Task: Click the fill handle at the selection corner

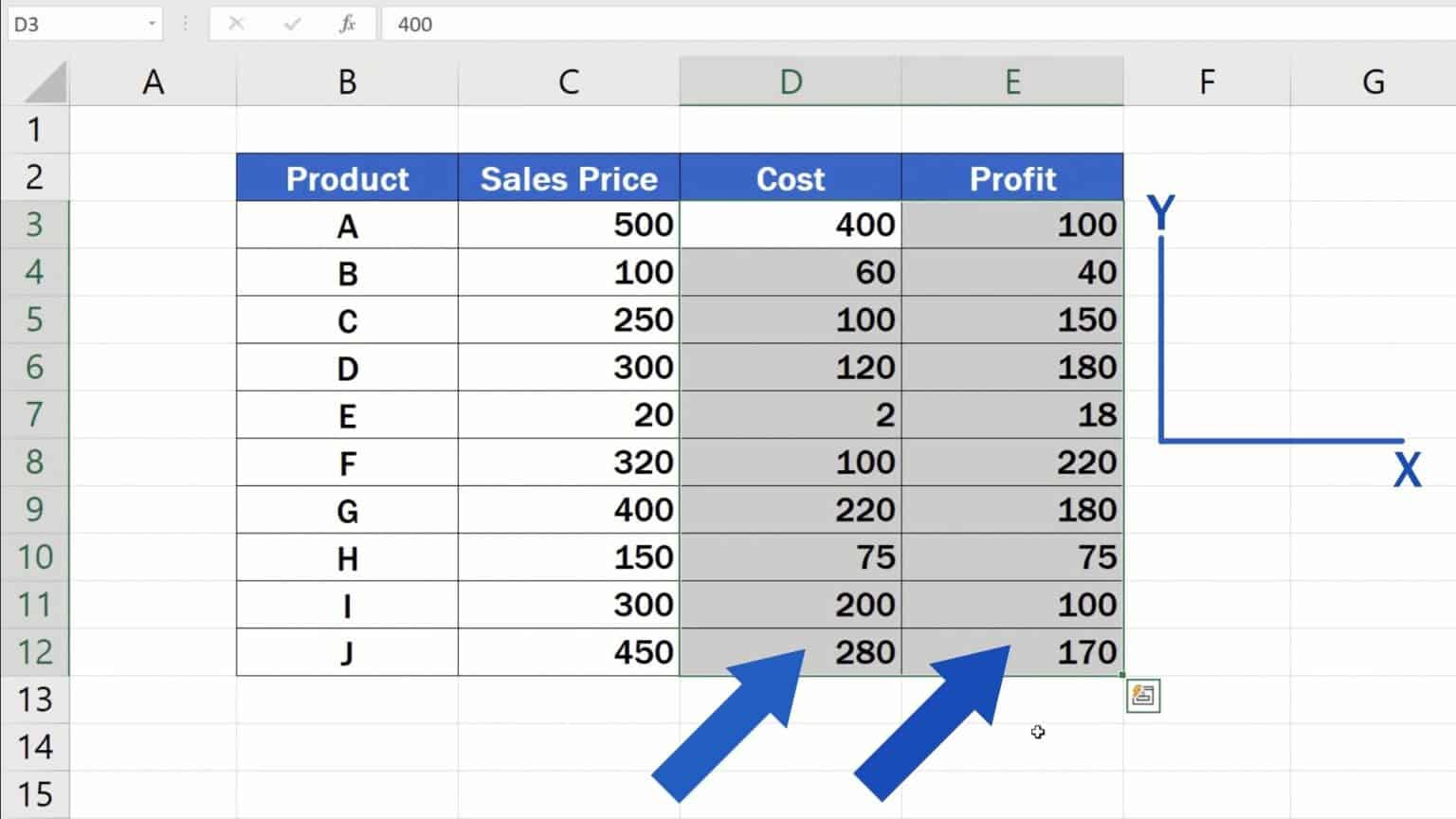Action: point(1122,675)
